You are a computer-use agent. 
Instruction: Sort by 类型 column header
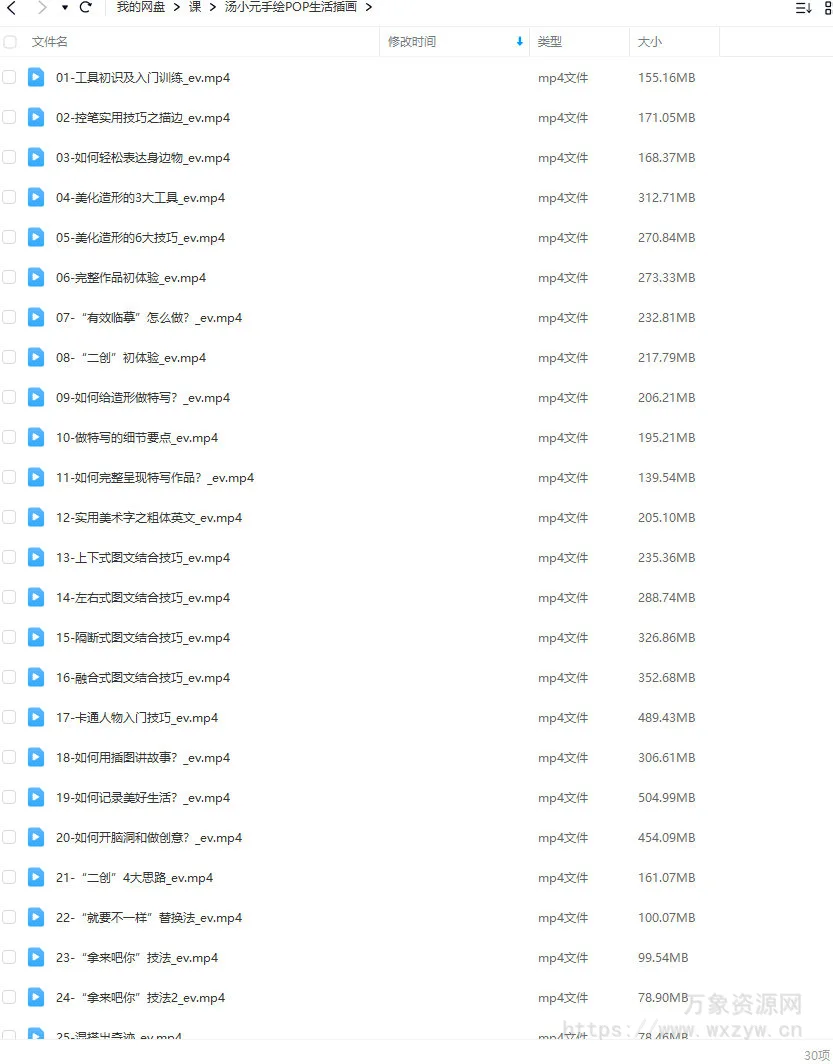coord(549,41)
